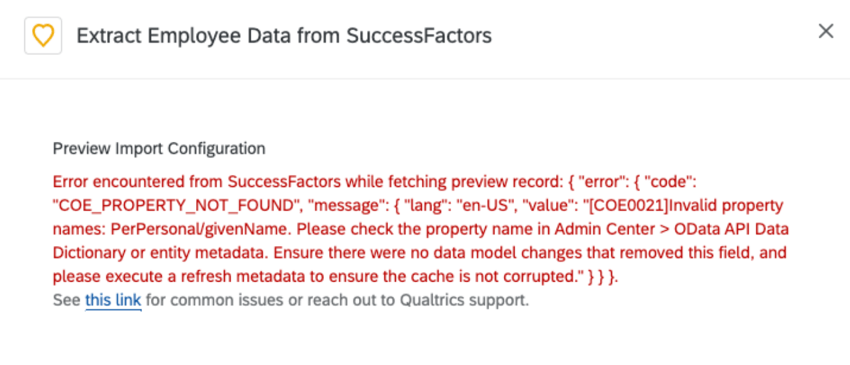850x365 pixels.
Task: Click the word SuccessFactors in the title
Action: pyautogui.click(x=419, y=36)
